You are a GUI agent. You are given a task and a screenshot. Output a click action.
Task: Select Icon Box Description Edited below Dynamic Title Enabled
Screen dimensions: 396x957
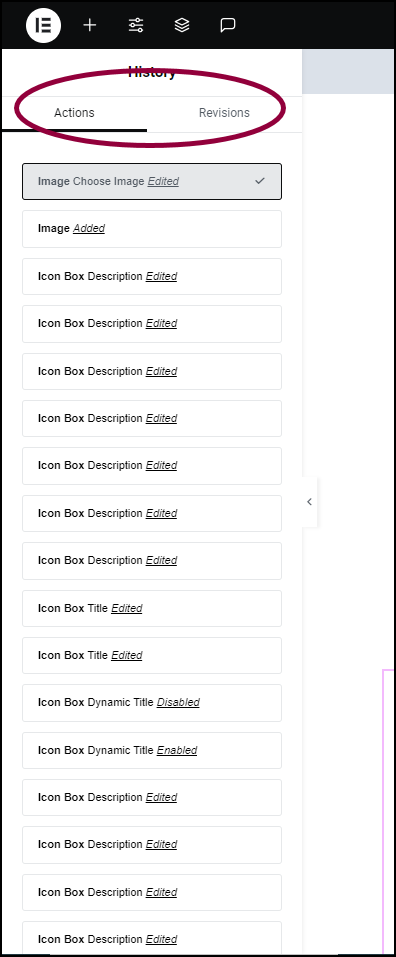pyautogui.click(x=152, y=797)
